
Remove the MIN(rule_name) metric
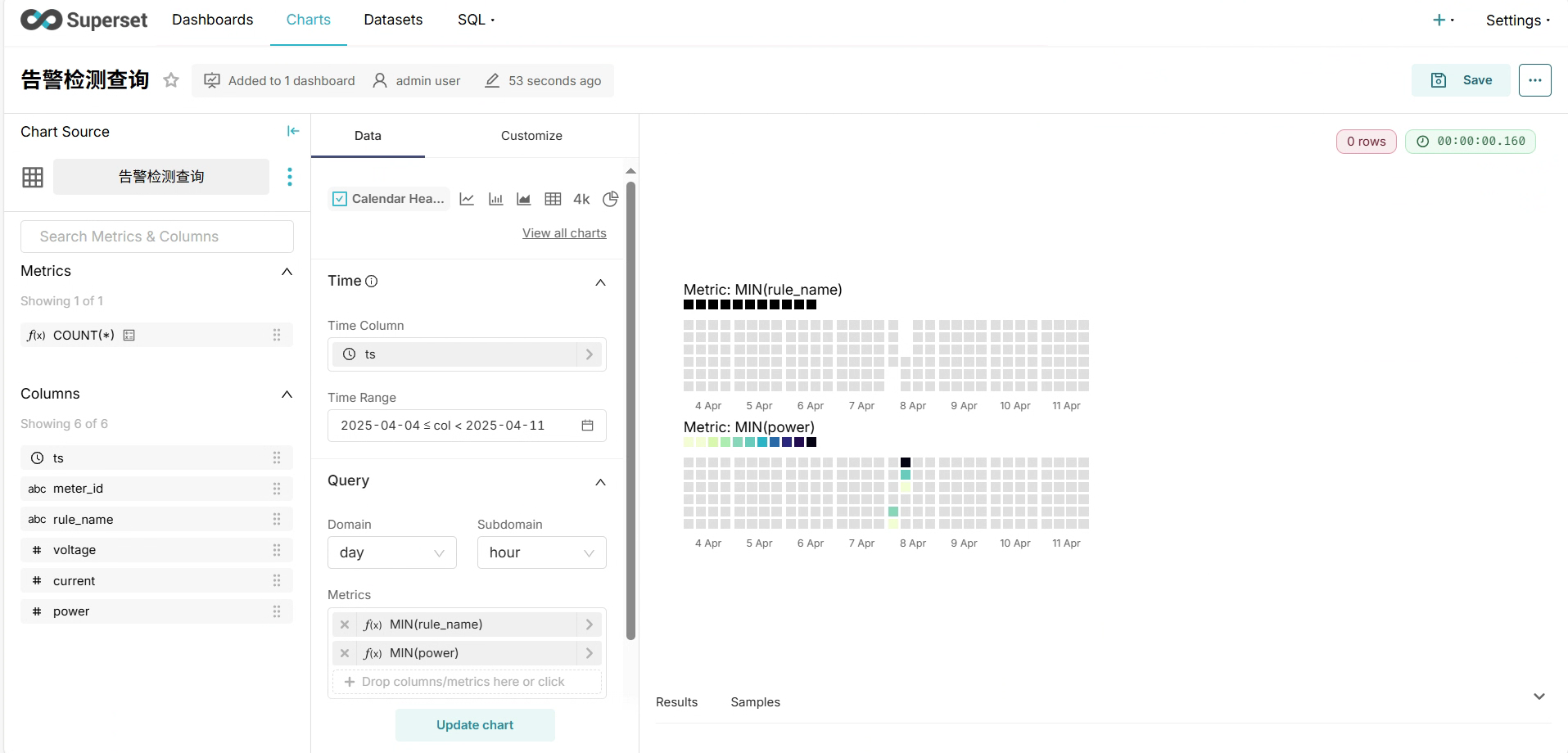pos(345,624)
